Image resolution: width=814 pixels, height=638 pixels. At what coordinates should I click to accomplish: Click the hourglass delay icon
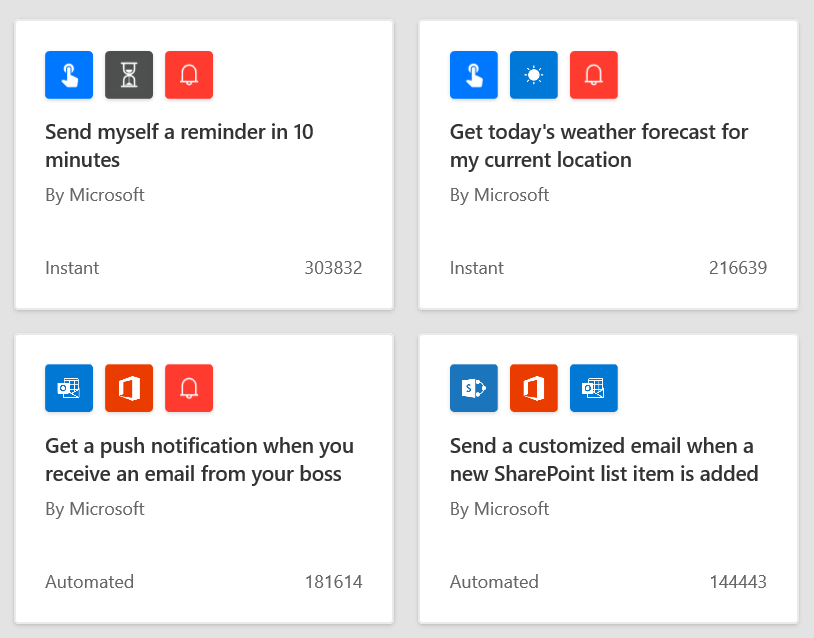[x=129, y=75]
